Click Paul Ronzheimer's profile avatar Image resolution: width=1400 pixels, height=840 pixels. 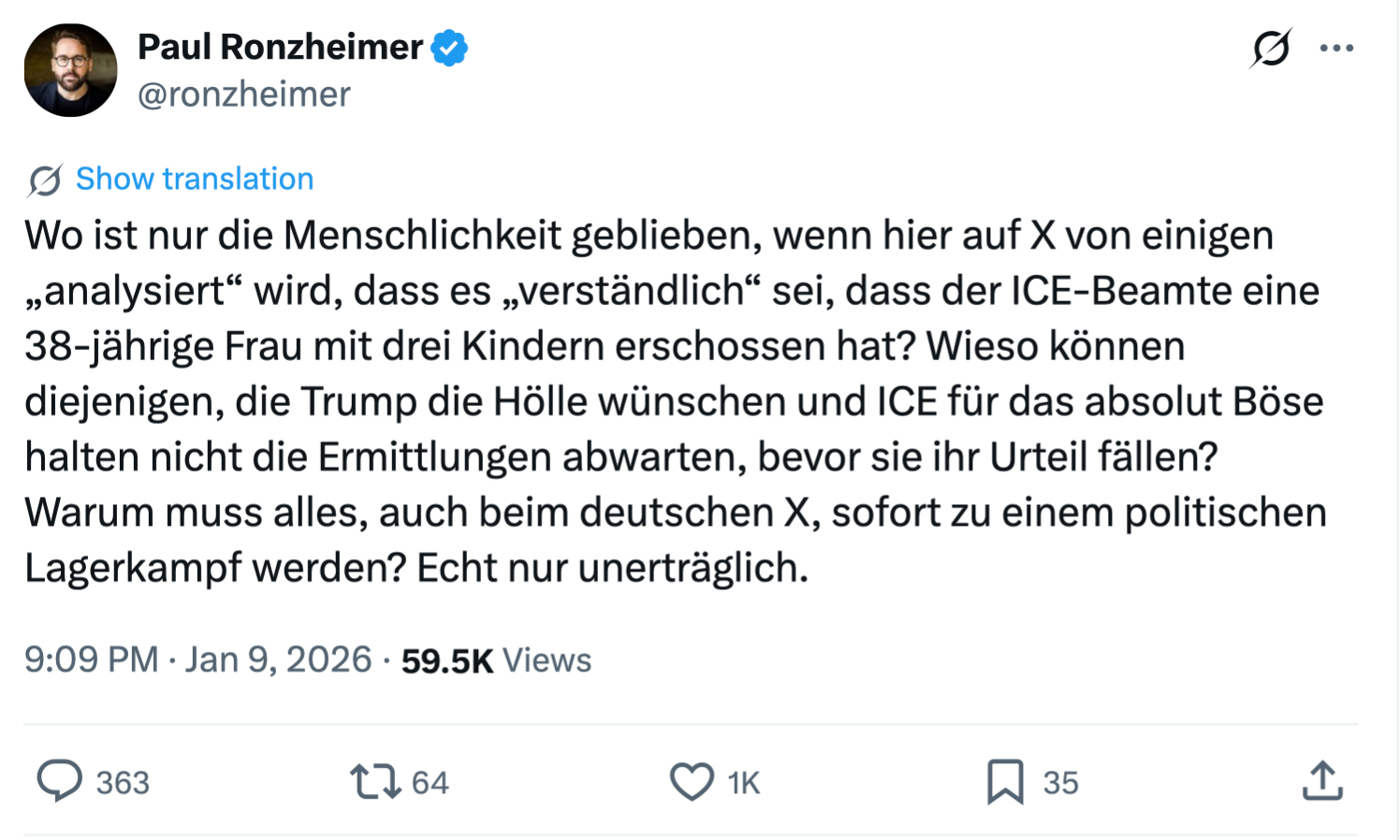(x=70, y=70)
